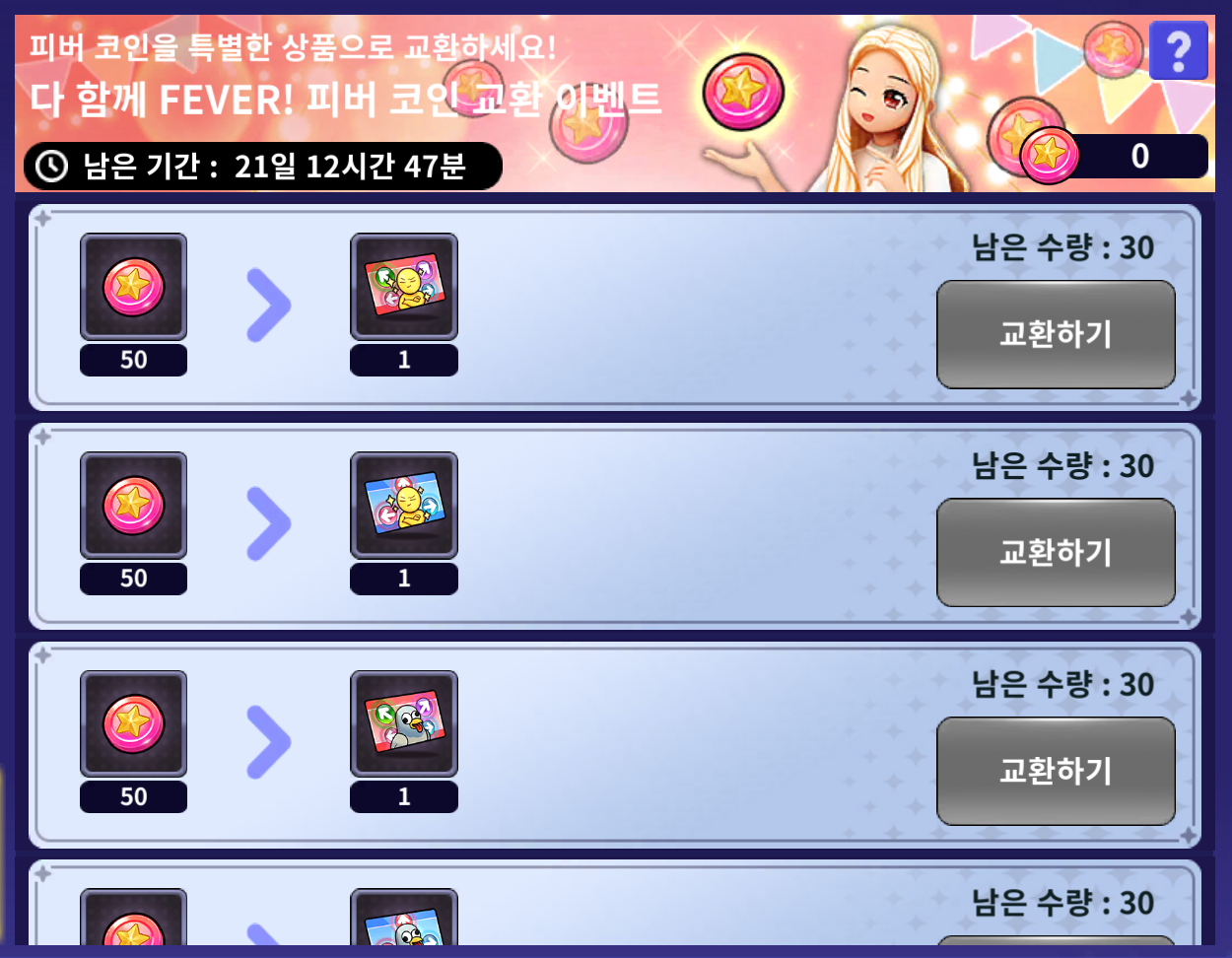Click fever coin icon in third row
Viewport: 1232px width, 958px height.
click(133, 724)
